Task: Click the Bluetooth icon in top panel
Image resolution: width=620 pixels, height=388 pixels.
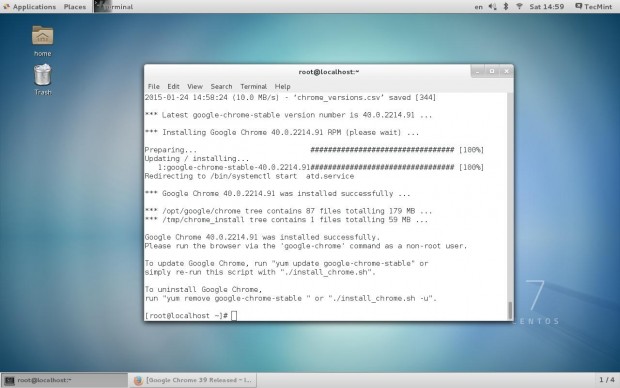Action: (x=506, y=7)
